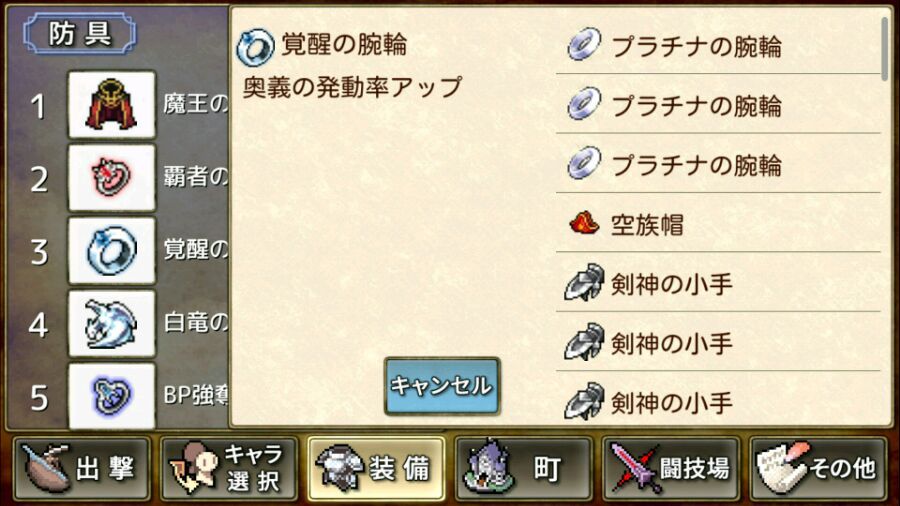Choose the last 剣神の小手 at list bottom
Viewport: 900px width, 506px height.
(x=718, y=400)
